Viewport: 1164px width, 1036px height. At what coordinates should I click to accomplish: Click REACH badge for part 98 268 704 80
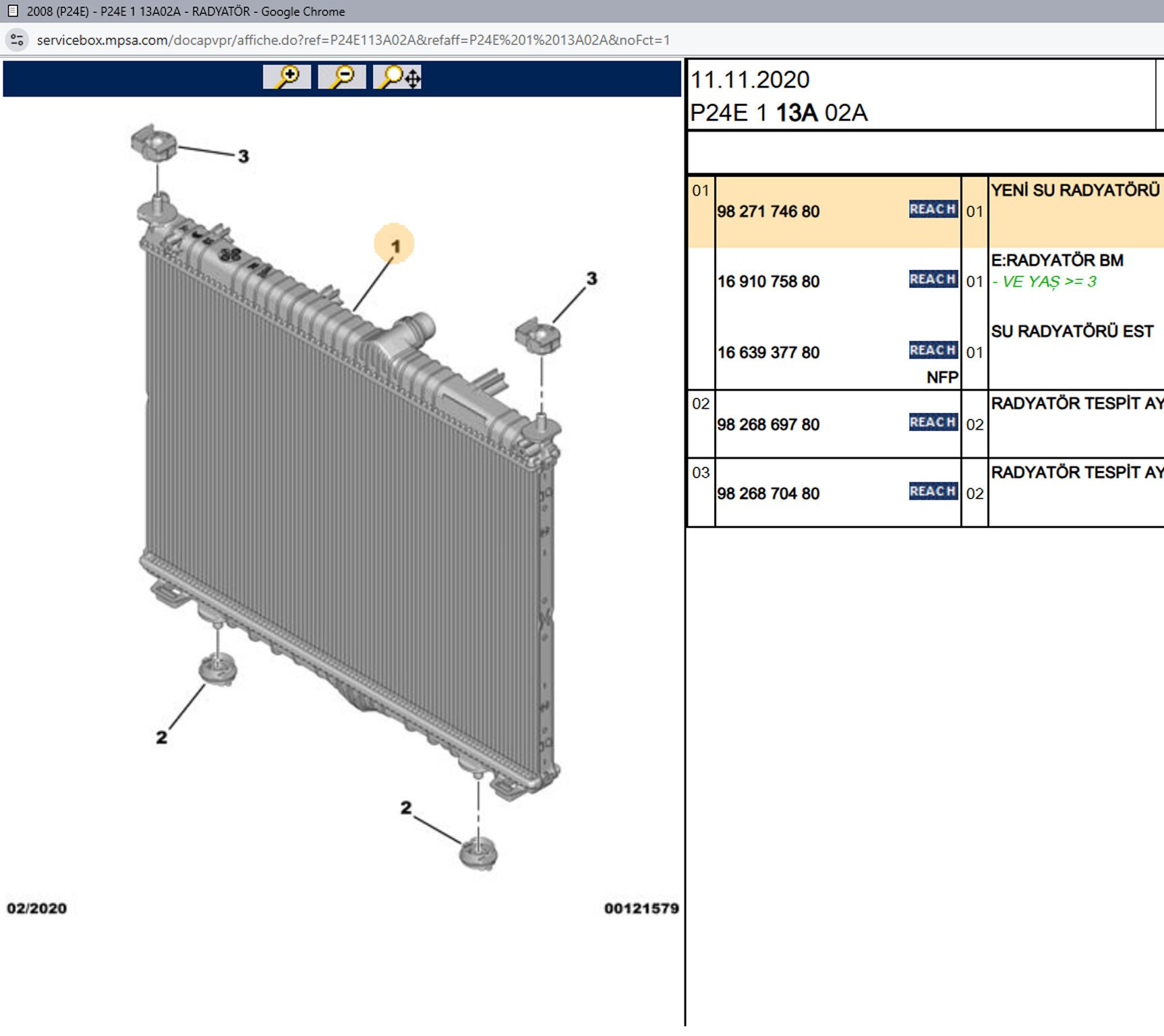click(x=933, y=491)
